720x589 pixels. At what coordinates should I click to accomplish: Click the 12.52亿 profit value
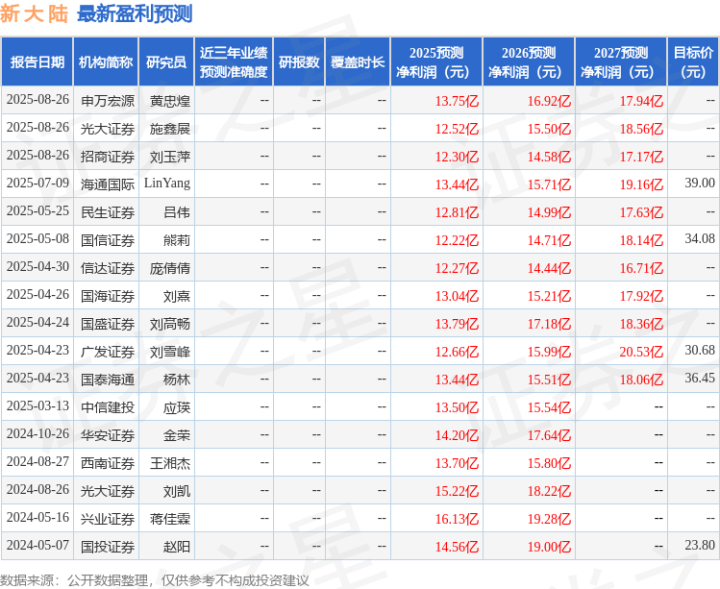click(x=456, y=129)
